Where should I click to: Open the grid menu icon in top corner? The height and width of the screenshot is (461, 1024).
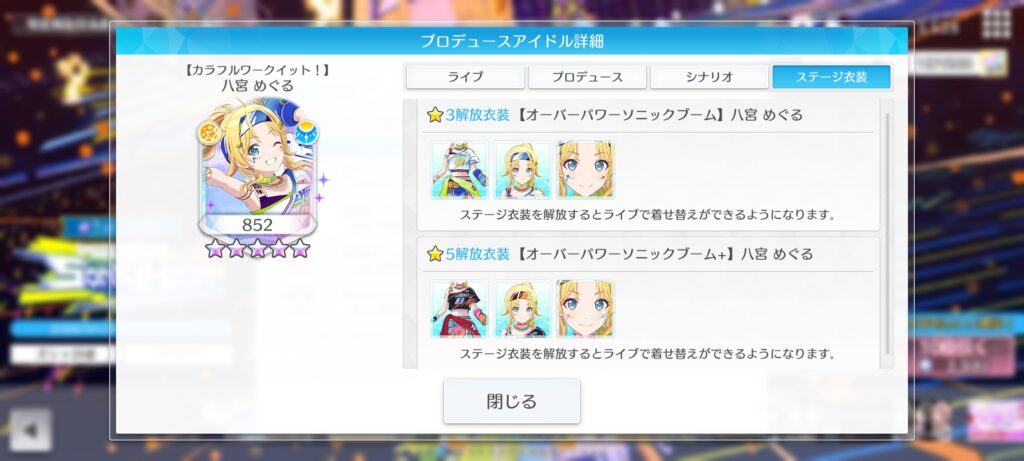[997, 24]
